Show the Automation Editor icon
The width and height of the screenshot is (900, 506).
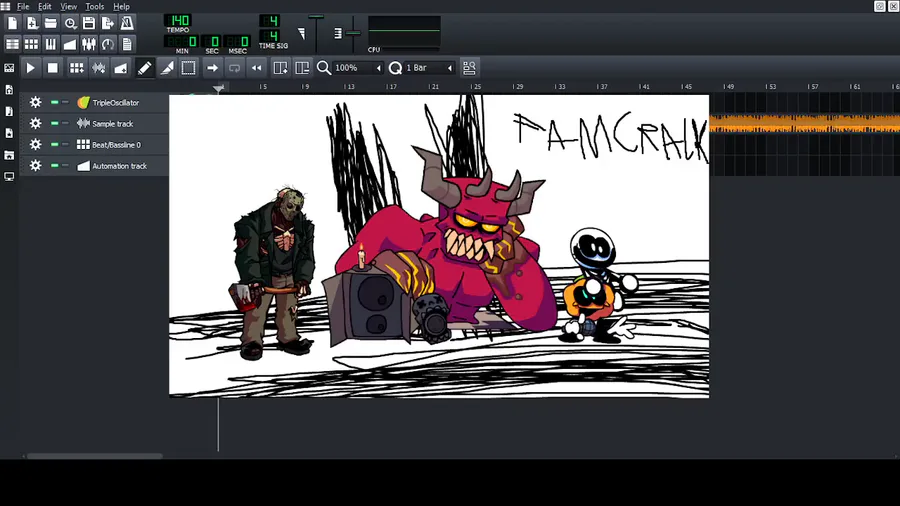coord(70,44)
